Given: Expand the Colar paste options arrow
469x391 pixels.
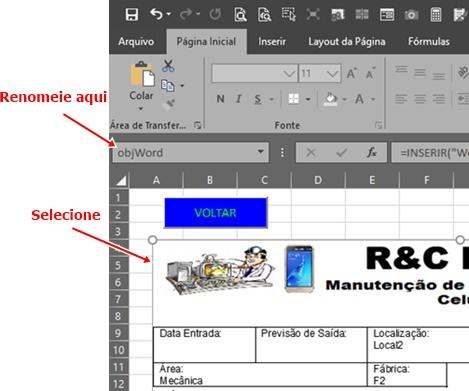Looking at the screenshot, I should 141,108.
